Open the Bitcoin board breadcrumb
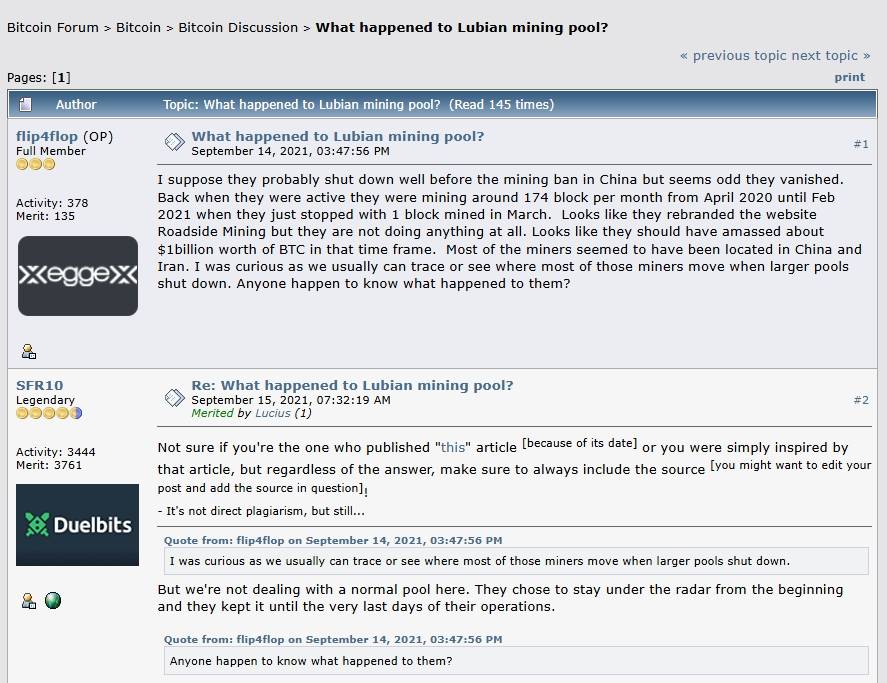Image resolution: width=887 pixels, height=683 pixels. pyautogui.click(x=138, y=28)
